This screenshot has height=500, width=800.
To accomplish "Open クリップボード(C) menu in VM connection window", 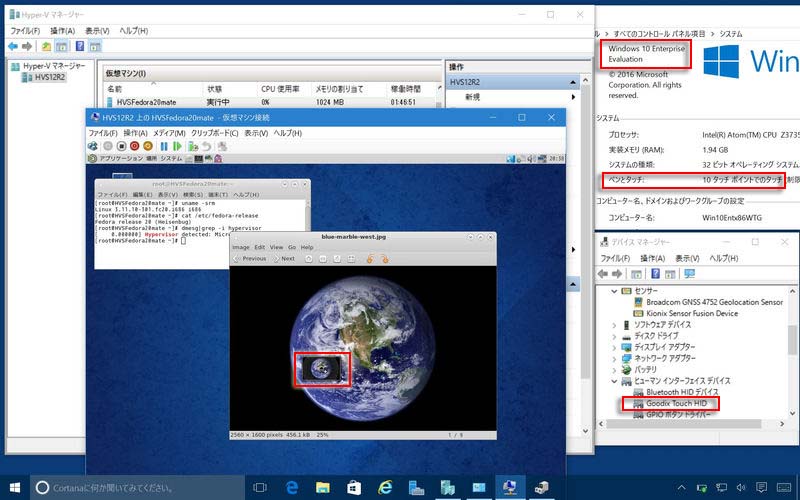I will (x=215, y=133).
